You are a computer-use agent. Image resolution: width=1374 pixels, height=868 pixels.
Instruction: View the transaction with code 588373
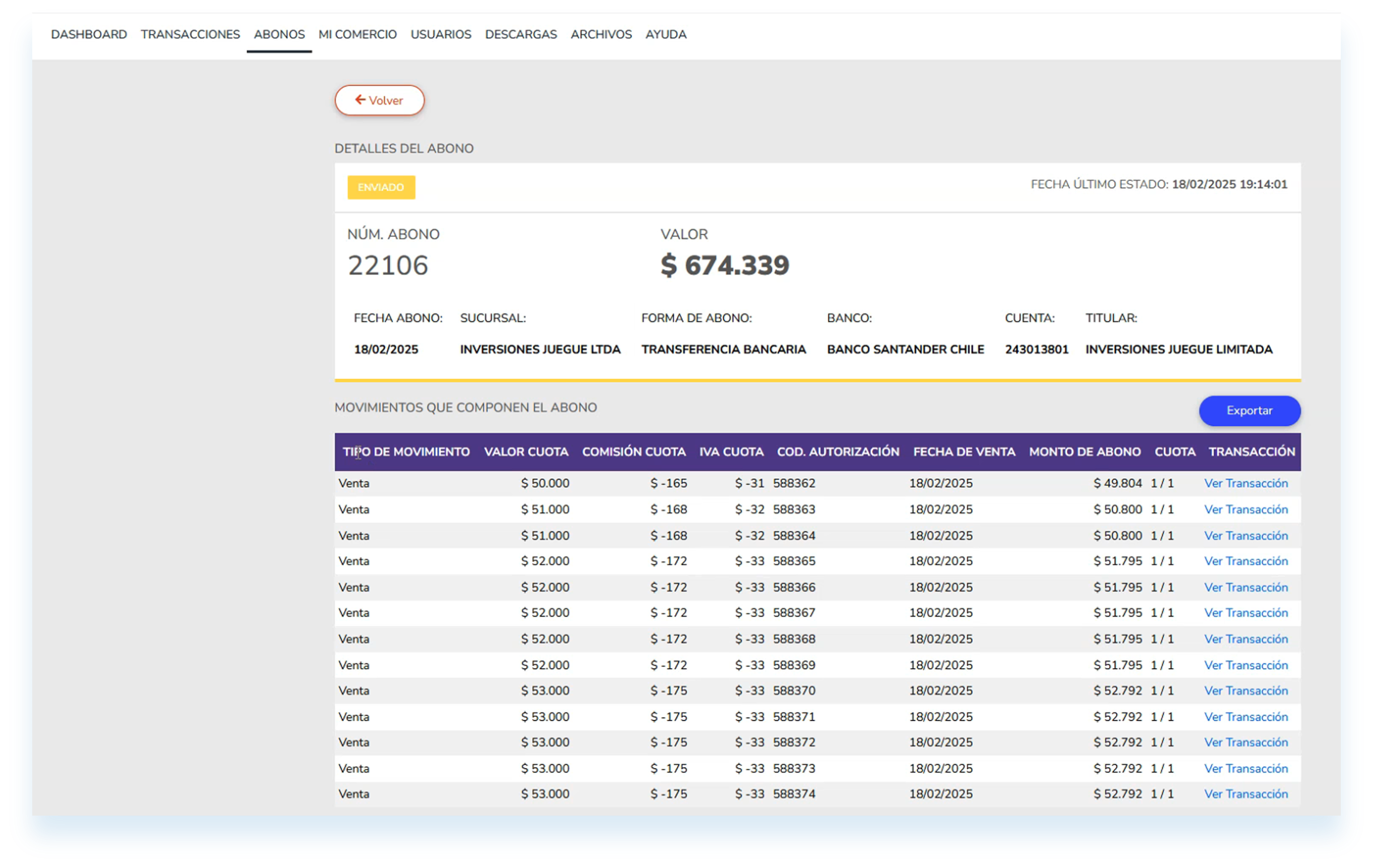click(1246, 769)
